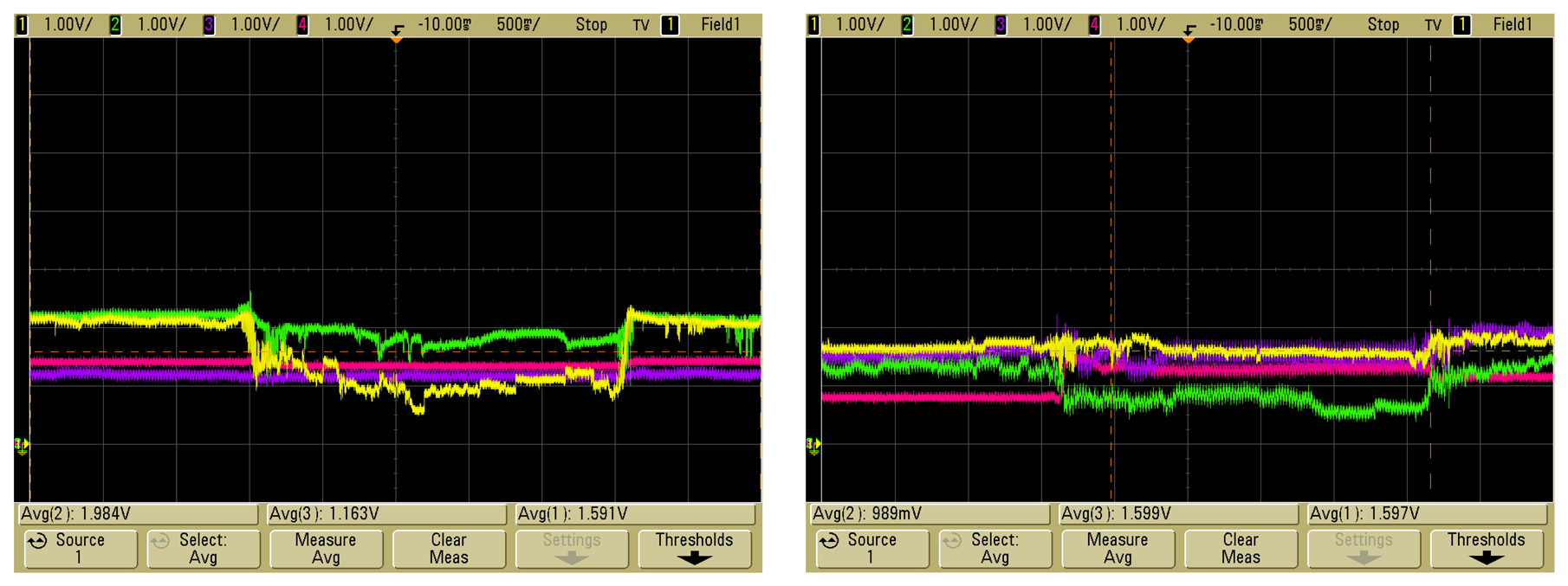Viewport: 1568px width, 586px height.
Task: Click trigger edge icon on right scope
Action: (x=1189, y=29)
